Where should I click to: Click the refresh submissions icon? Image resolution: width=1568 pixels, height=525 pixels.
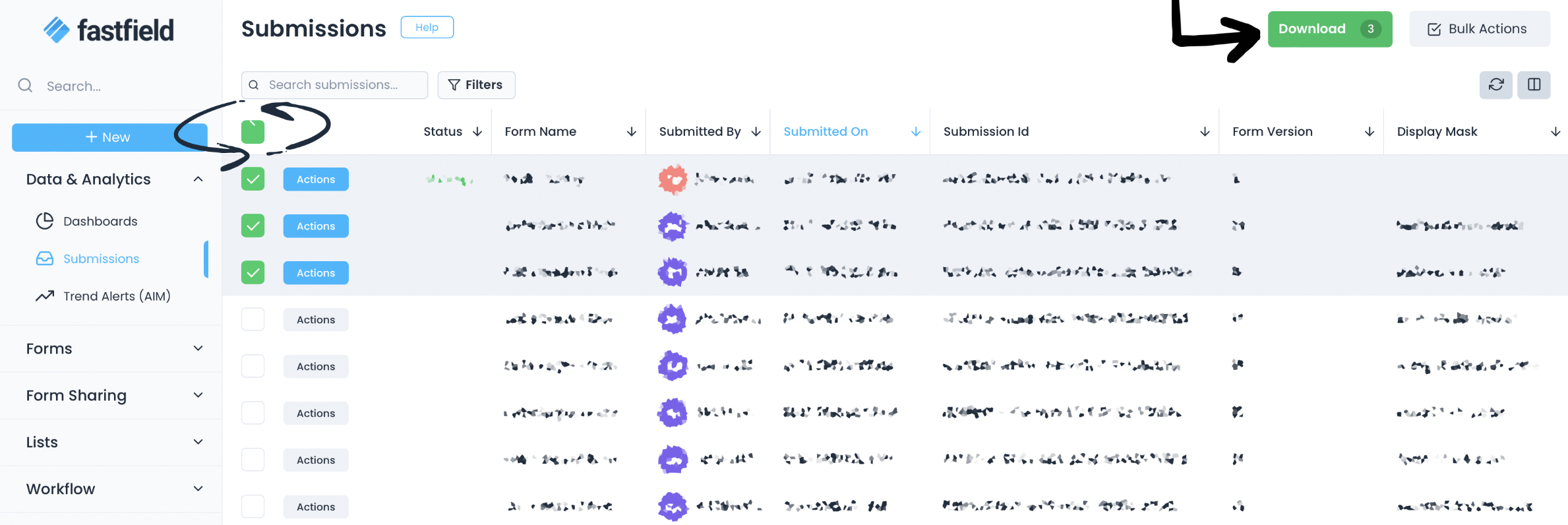(x=1495, y=85)
